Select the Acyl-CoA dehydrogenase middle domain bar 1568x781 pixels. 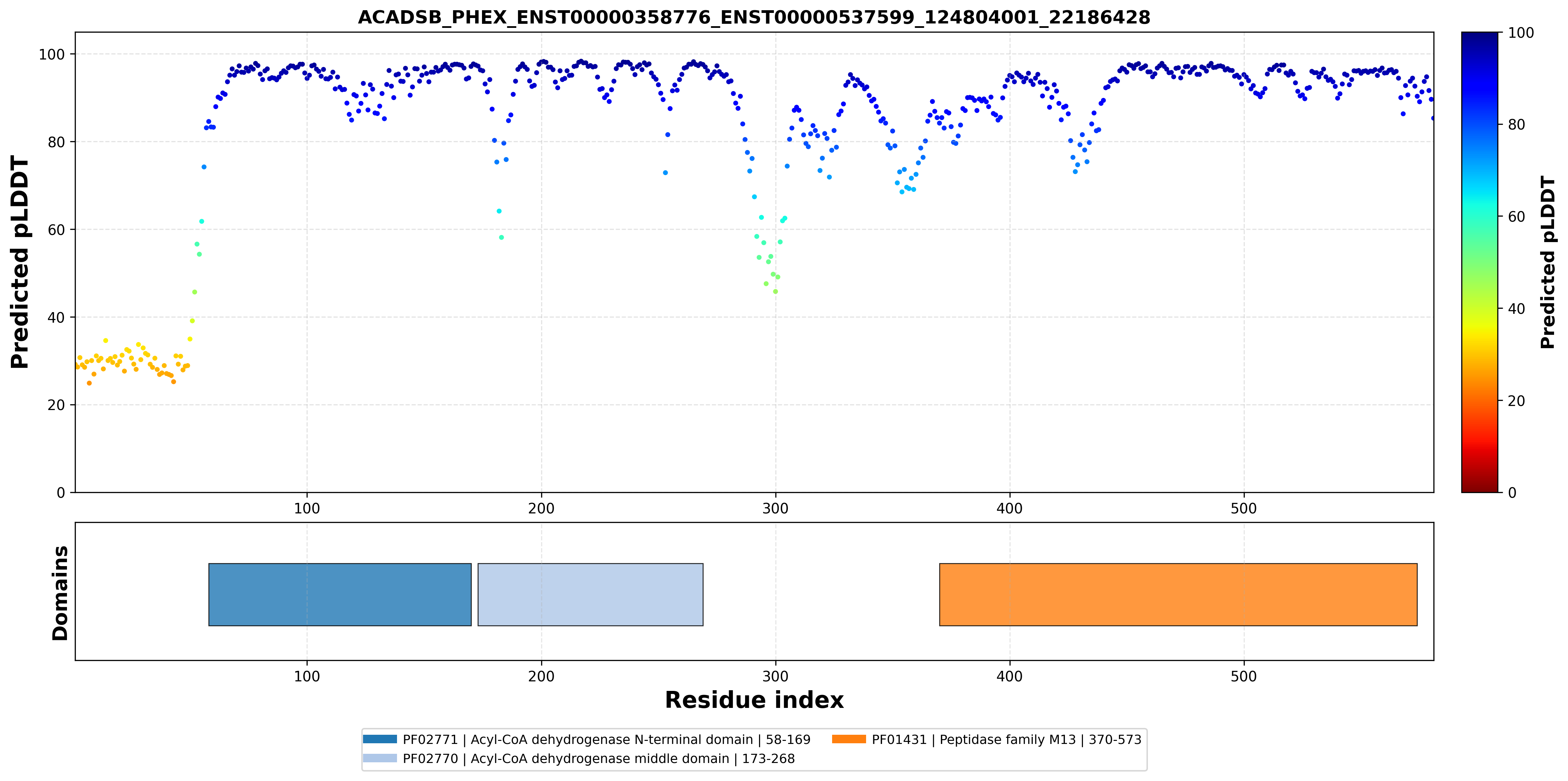pos(590,594)
